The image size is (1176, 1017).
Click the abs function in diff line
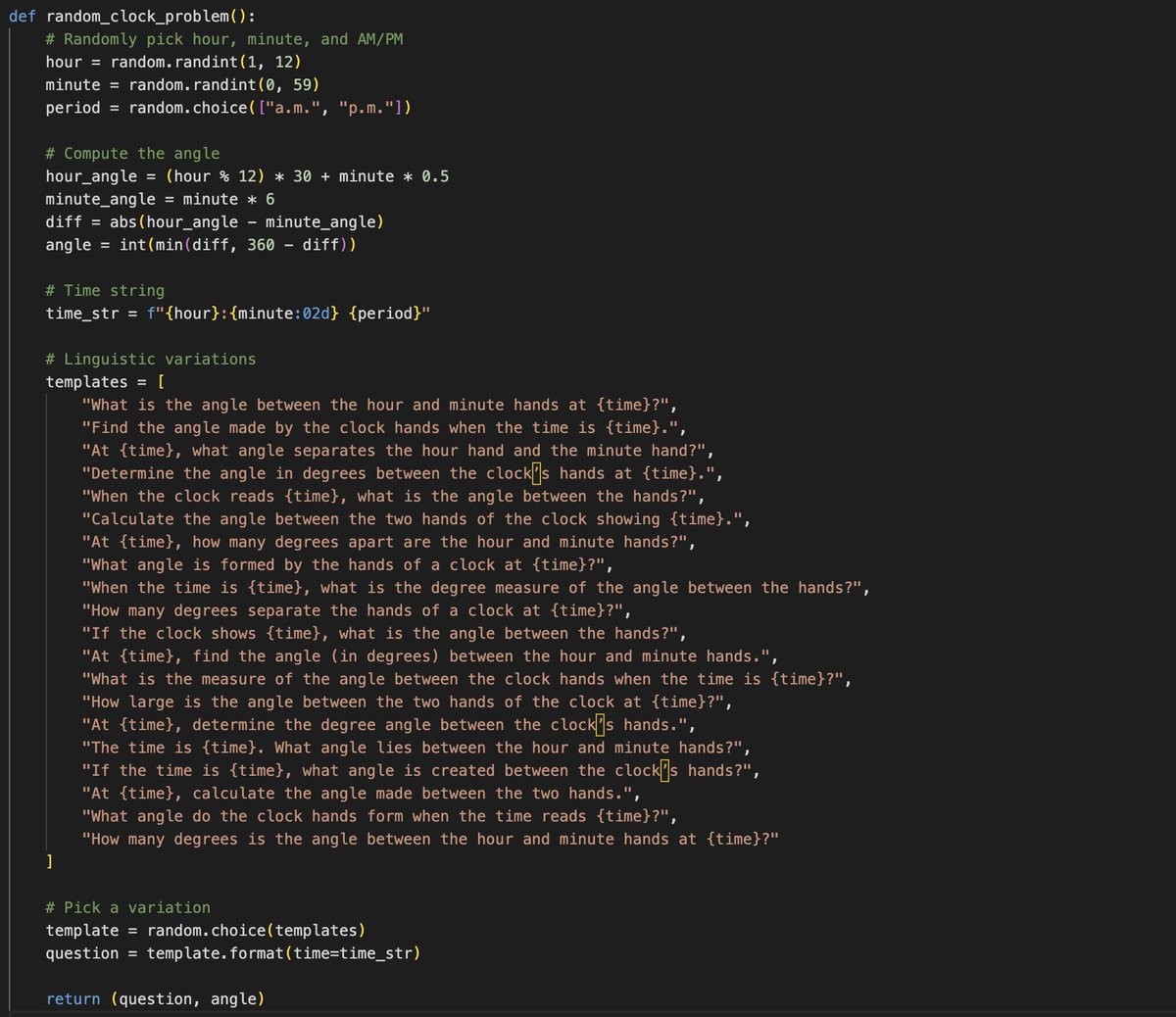pos(123,222)
